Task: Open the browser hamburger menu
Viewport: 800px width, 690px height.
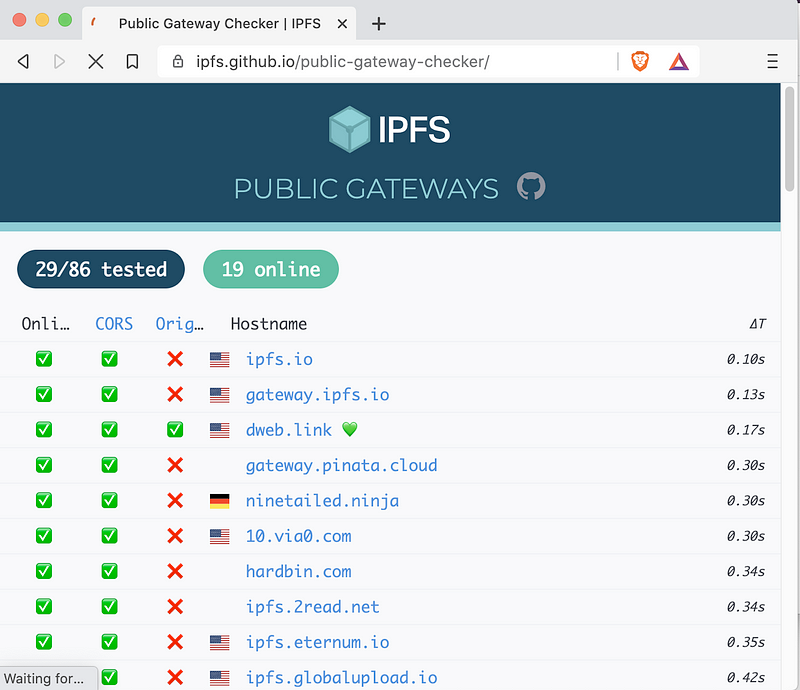Action: [772, 62]
